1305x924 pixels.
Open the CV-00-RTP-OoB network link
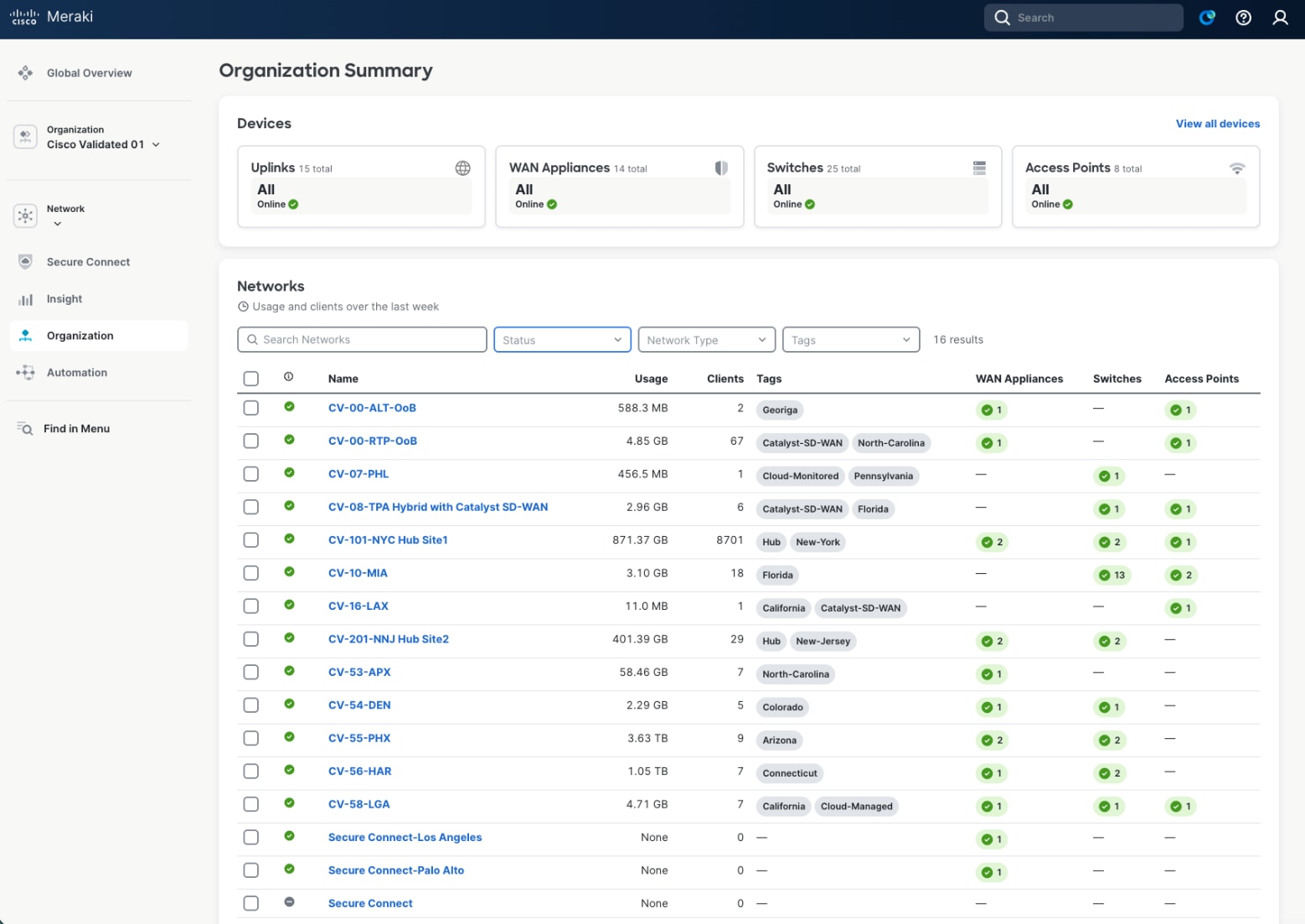click(x=373, y=441)
